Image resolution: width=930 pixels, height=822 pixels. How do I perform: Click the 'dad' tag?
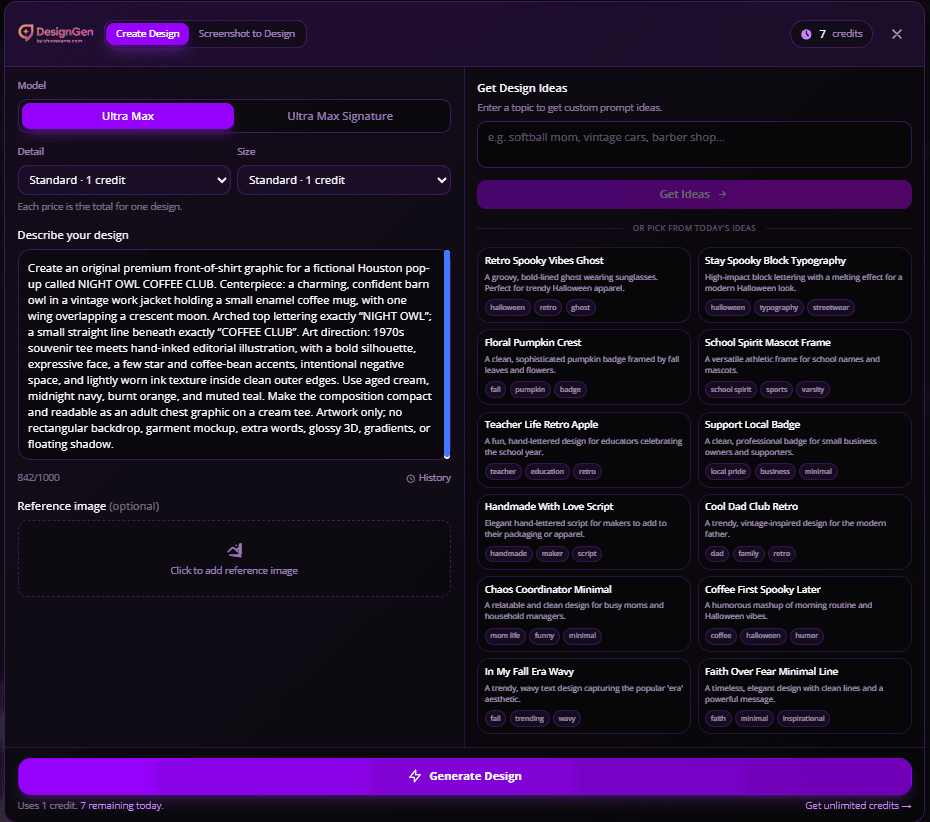point(717,553)
